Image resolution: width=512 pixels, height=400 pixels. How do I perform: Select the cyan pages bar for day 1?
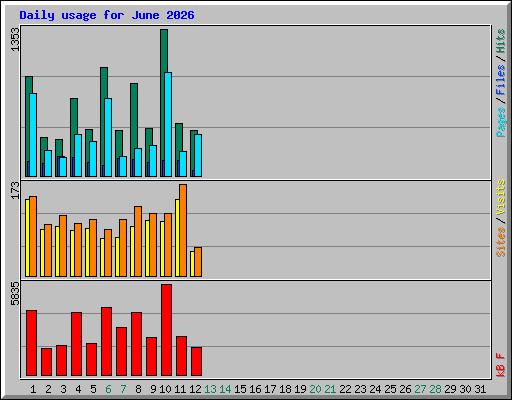33,135
